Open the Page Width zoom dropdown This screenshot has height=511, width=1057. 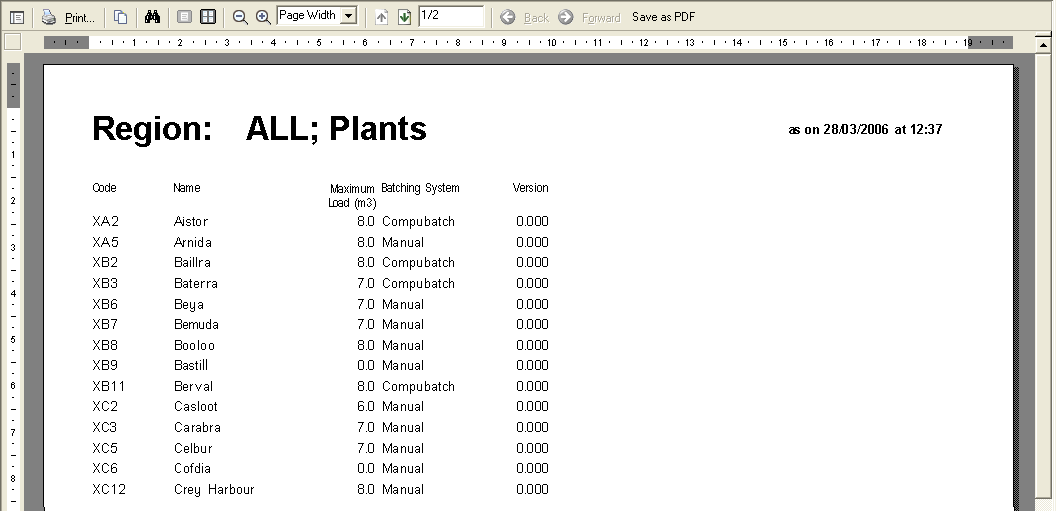[348, 16]
